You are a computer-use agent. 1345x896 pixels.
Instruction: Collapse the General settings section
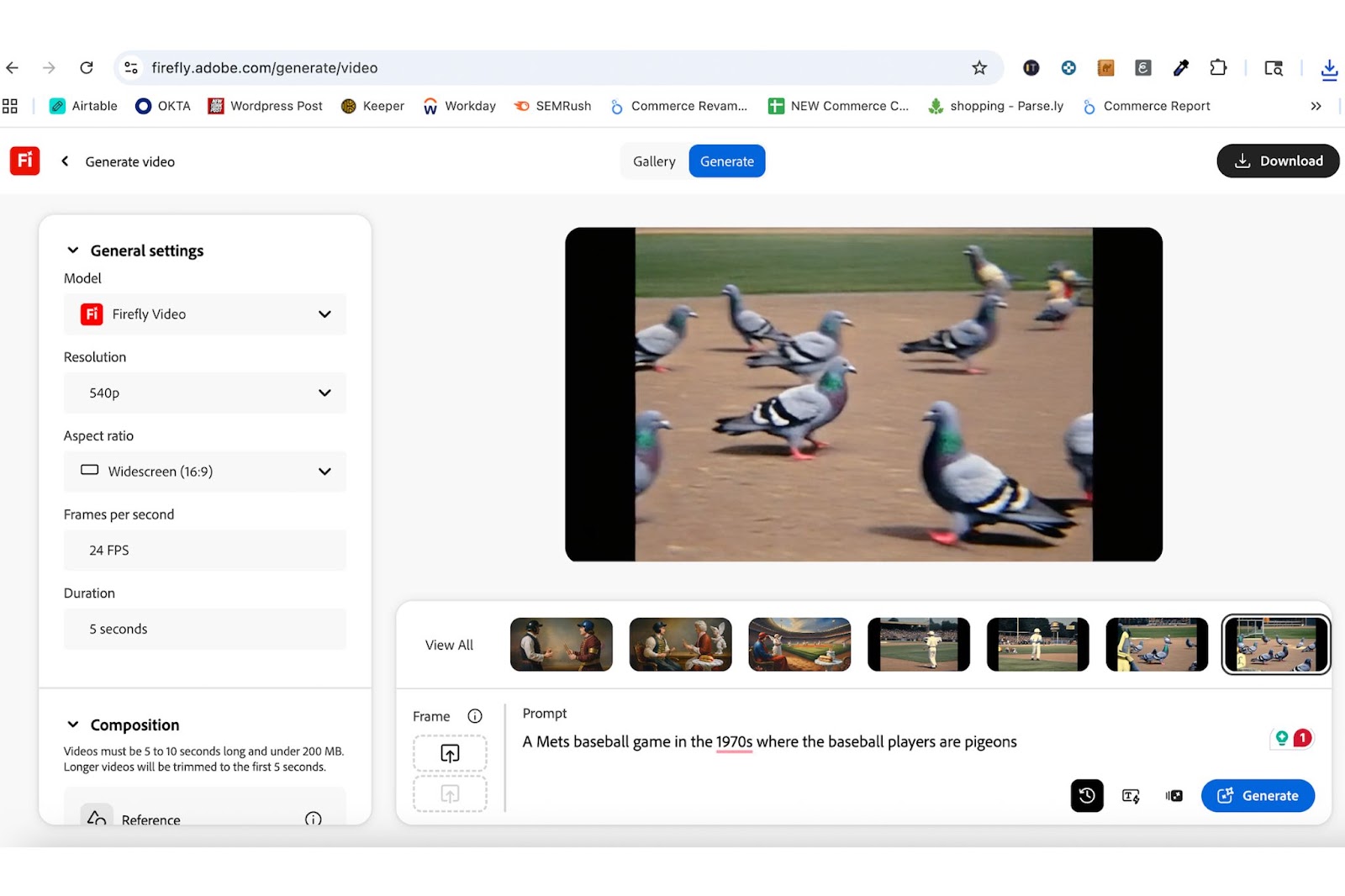coord(73,250)
